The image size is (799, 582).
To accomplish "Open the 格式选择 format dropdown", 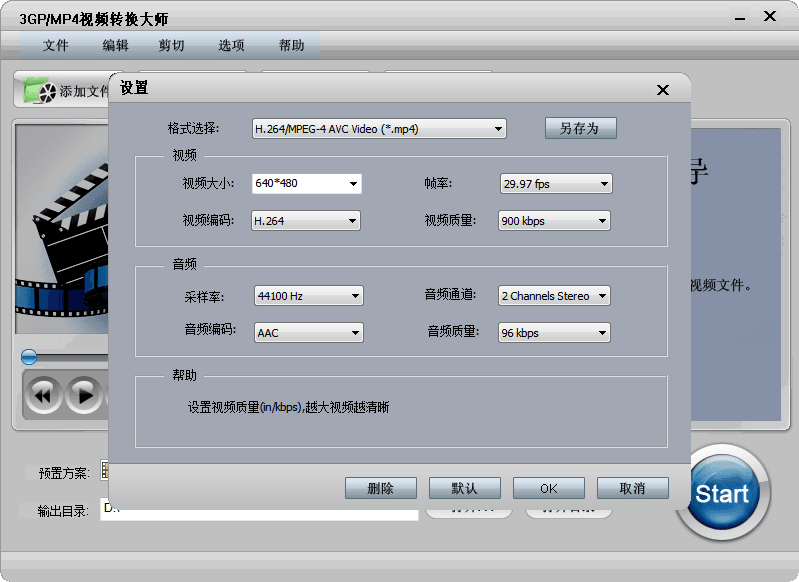I will pos(379,129).
